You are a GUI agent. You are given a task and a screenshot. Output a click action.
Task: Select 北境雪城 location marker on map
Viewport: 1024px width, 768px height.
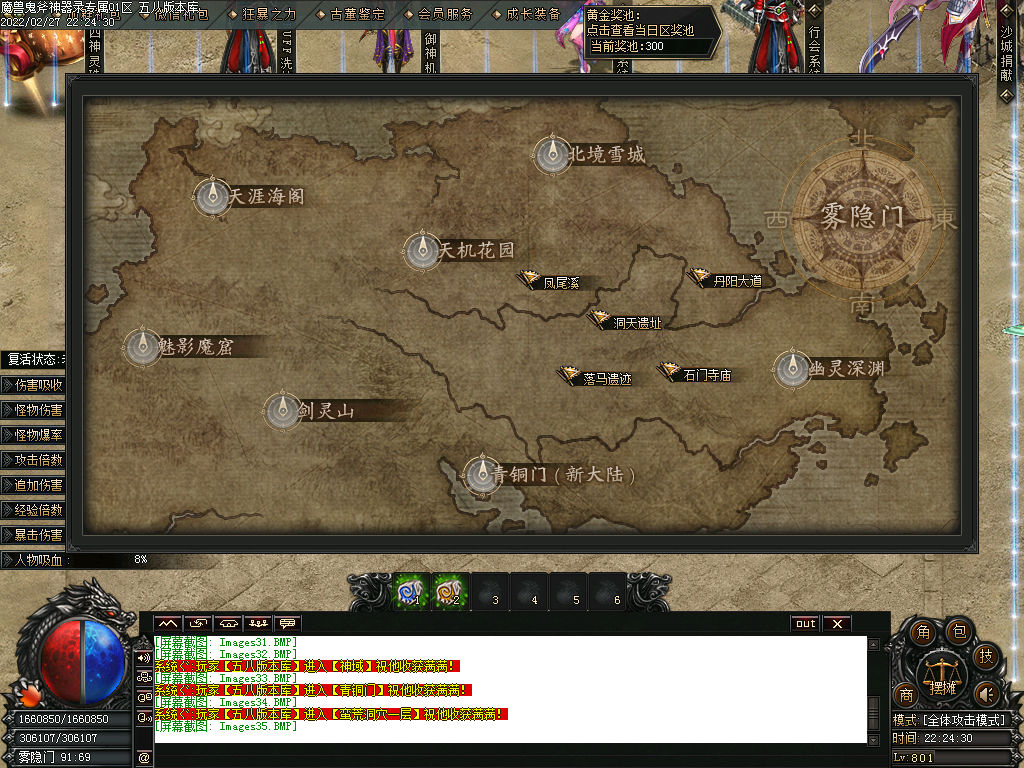(552, 155)
